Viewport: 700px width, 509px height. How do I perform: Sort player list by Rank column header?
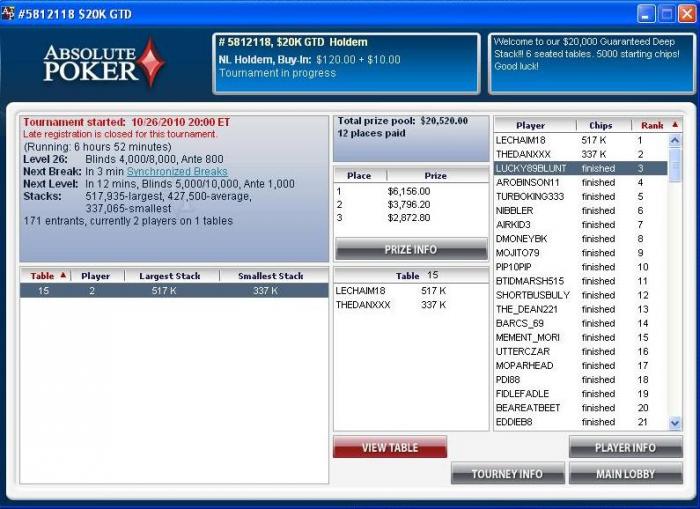pyautogui.click(x=657, y=125)
